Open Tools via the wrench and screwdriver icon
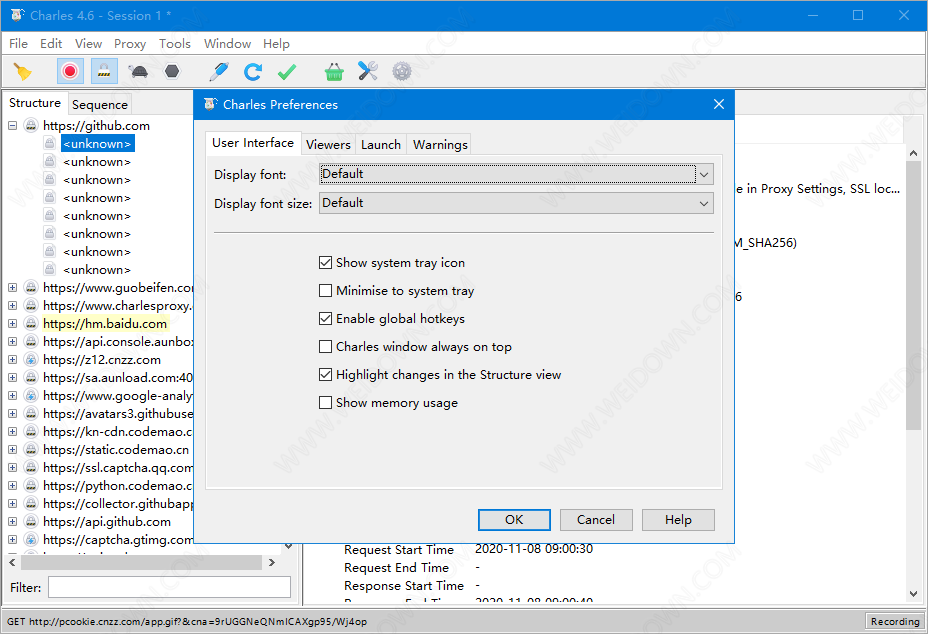928x634 pixels. click(368, 72)
